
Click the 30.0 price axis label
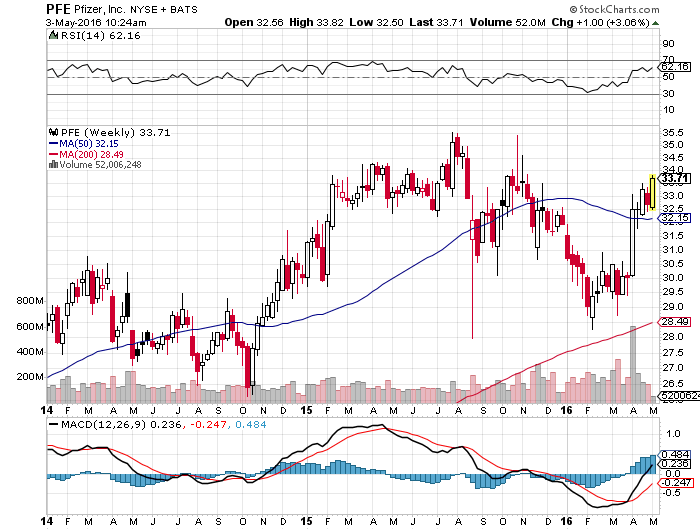pyautogui.click(x=672, y=277)
